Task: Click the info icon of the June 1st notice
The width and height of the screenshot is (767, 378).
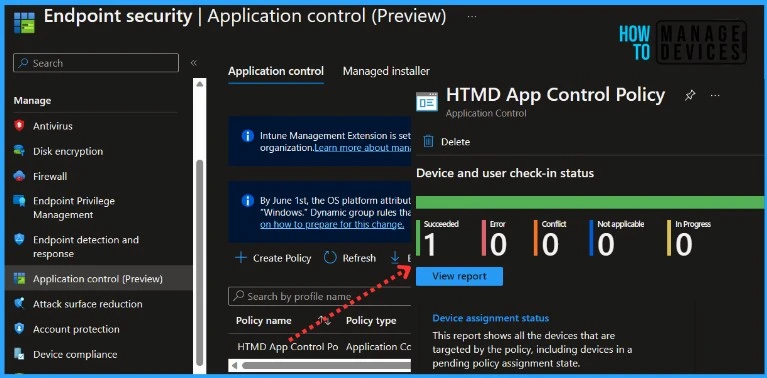Action: pos(248,200)
